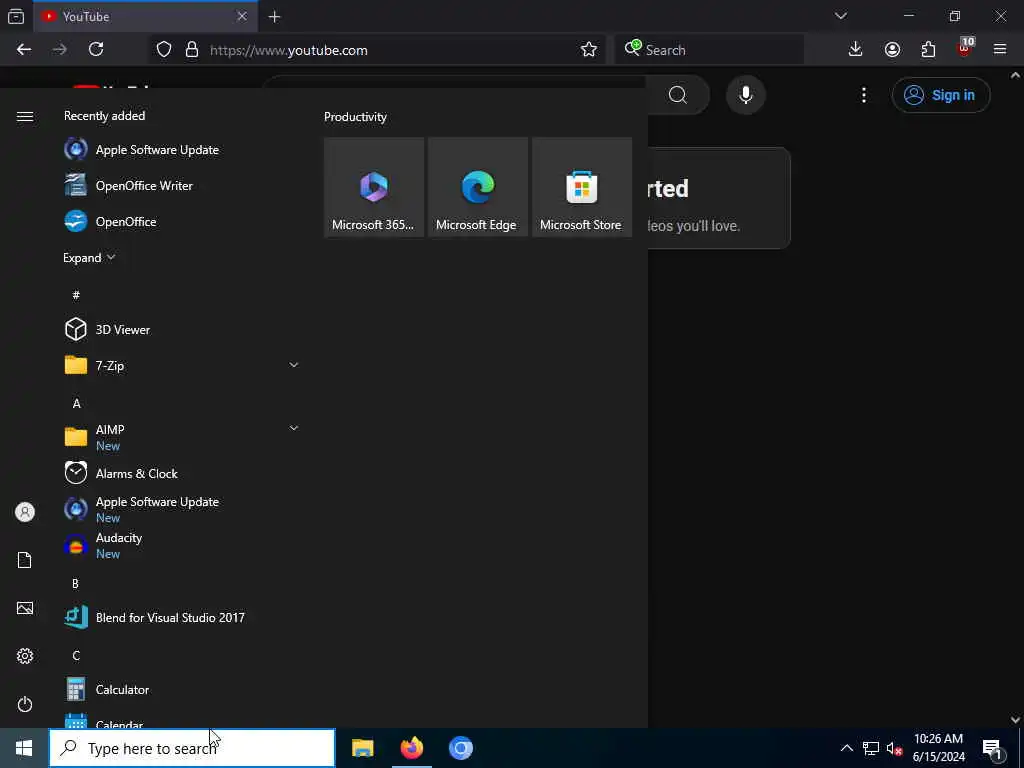Close the YouTube tab
The height and width of the screenshot is (768, 1024).
242,16
